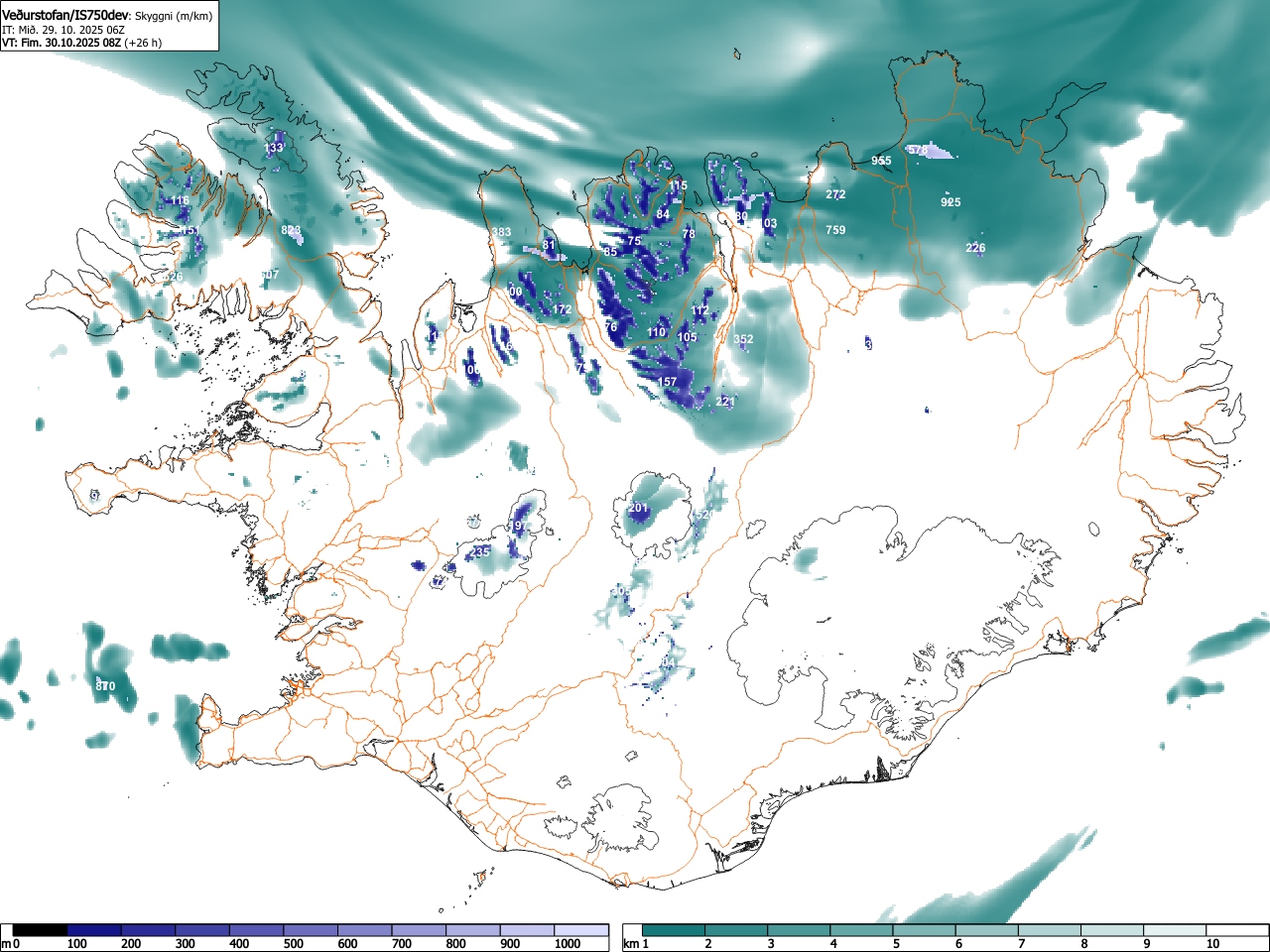1270x952 pixels.
Task: Click the '500' tick label on the metre legend
Action: click(x=293, y=944)
